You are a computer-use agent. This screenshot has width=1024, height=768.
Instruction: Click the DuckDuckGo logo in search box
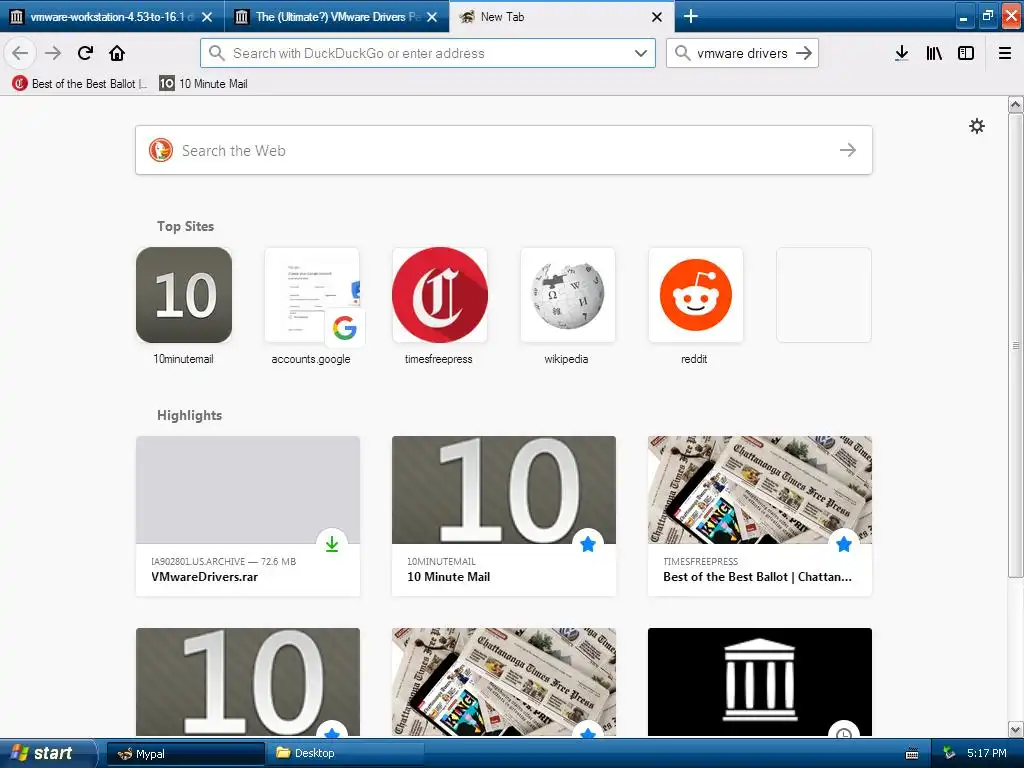coord(161,150)
